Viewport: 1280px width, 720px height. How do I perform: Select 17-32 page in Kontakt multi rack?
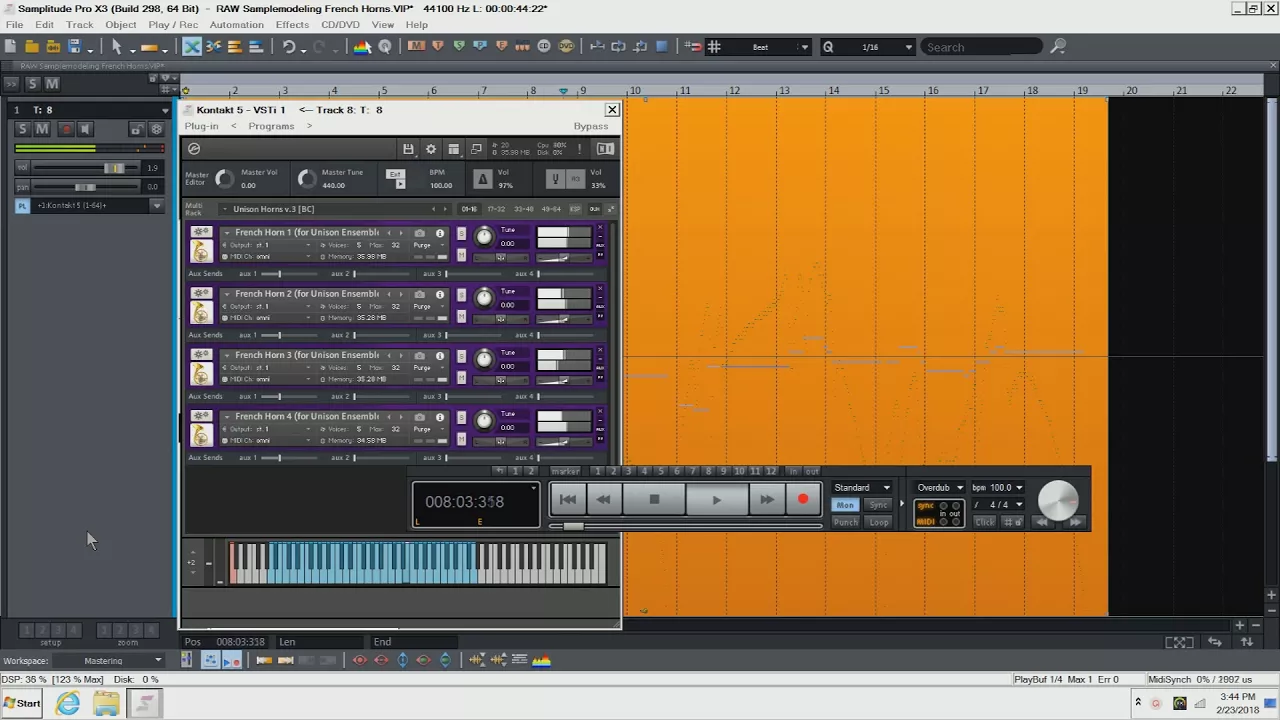coord(496,209)
